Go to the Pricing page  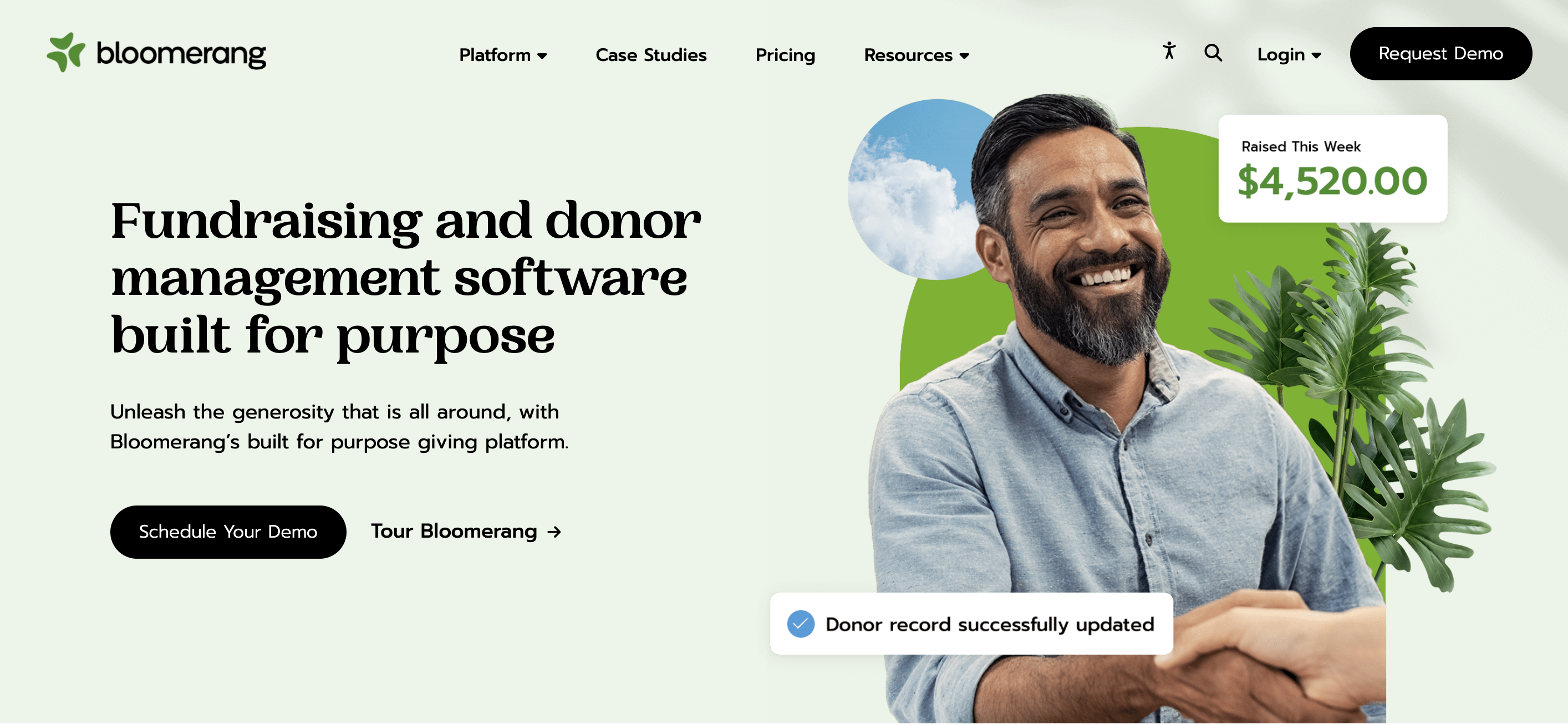point(785,55)
